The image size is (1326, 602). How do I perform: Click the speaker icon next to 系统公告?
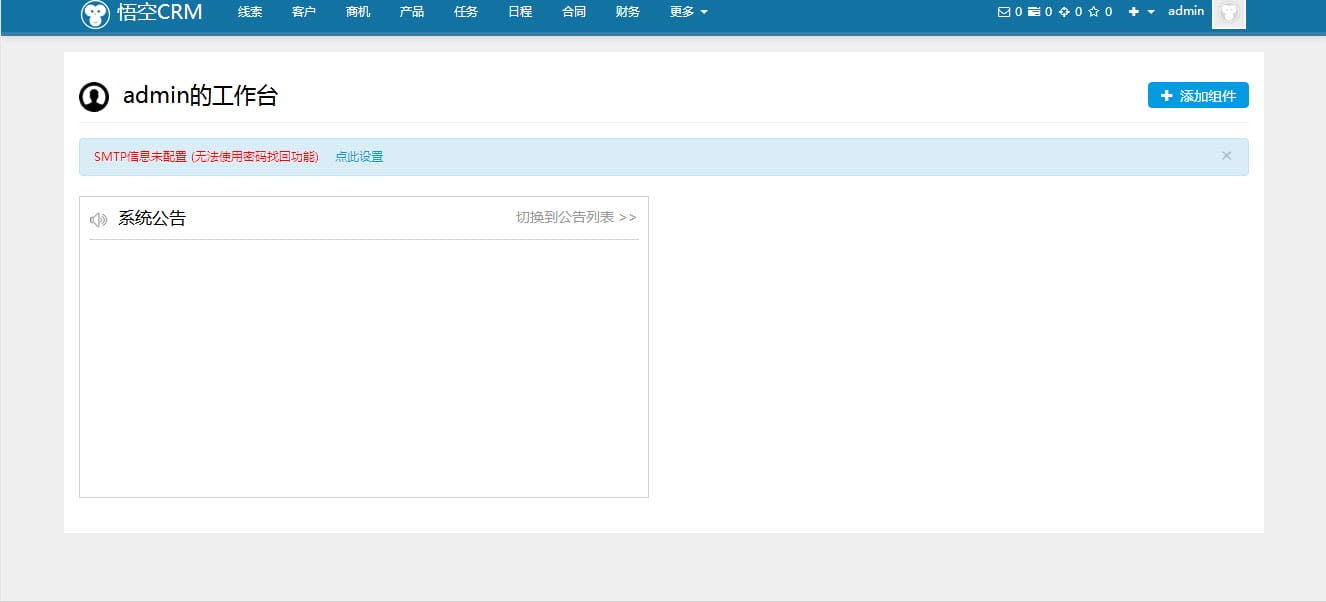point(98,218)
